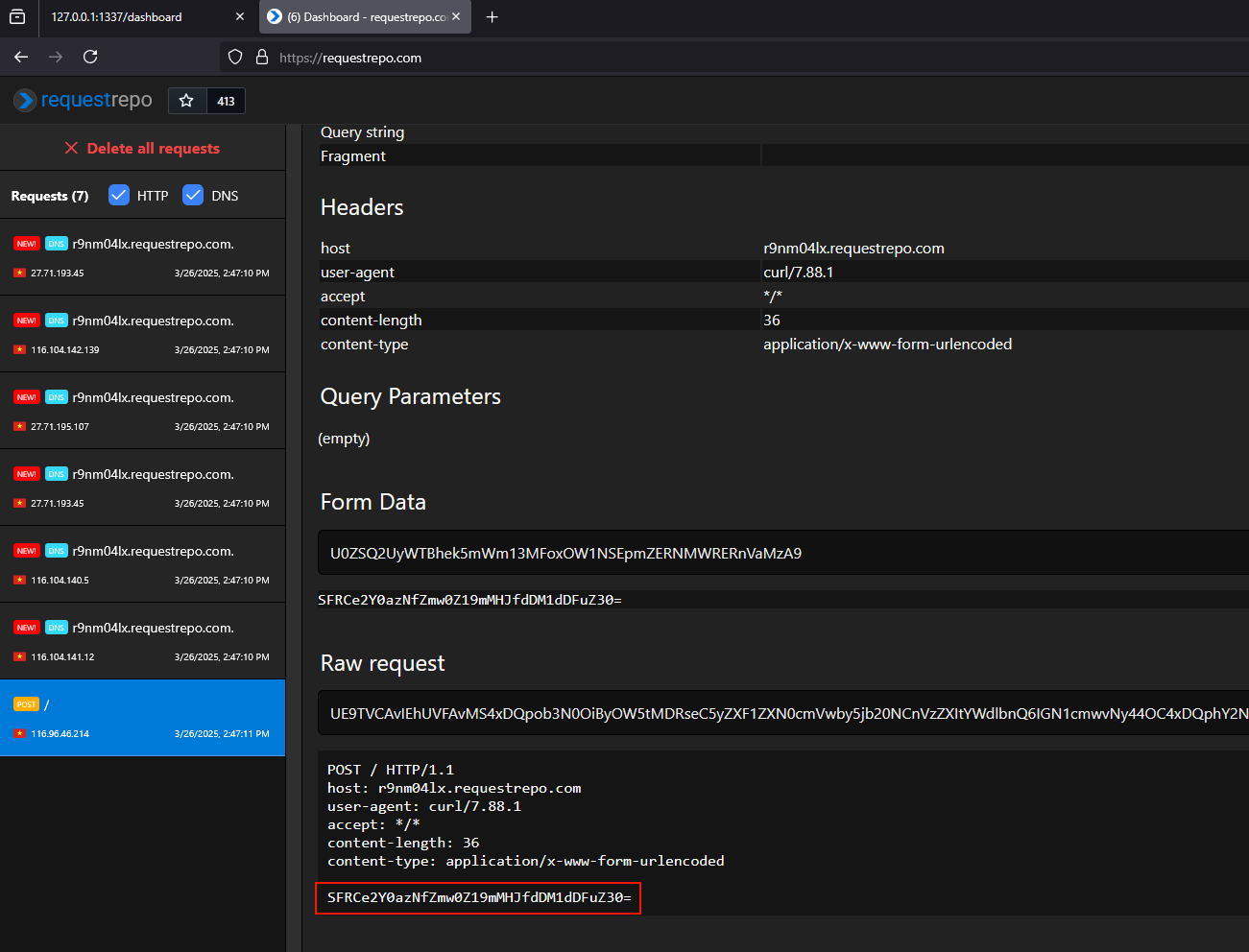The width and height of the screenshot is (1249, 952).
Task: Reload the page with the refresh icon
Action: coord(90,58)
